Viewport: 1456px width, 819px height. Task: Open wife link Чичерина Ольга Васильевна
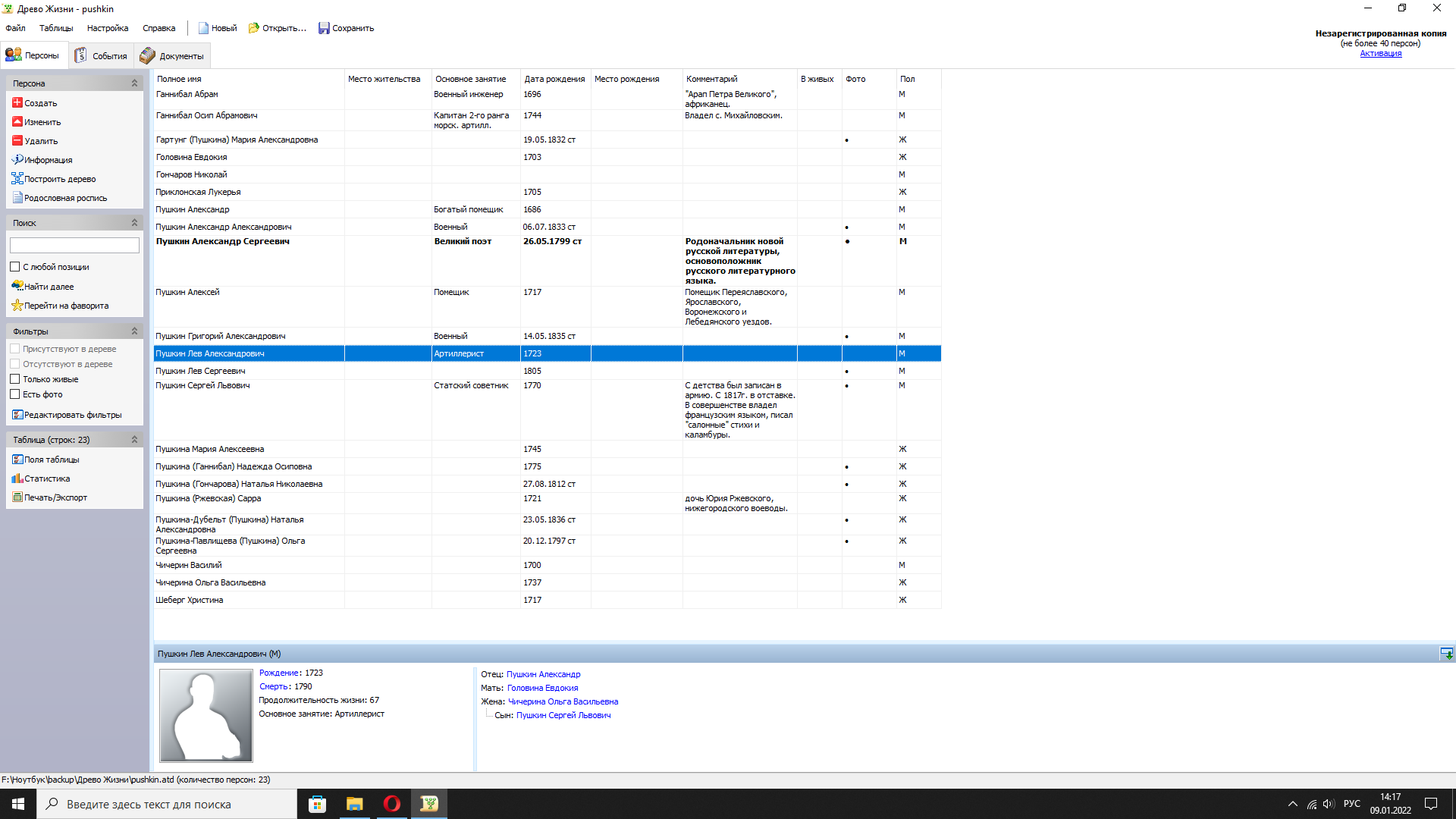563,701
